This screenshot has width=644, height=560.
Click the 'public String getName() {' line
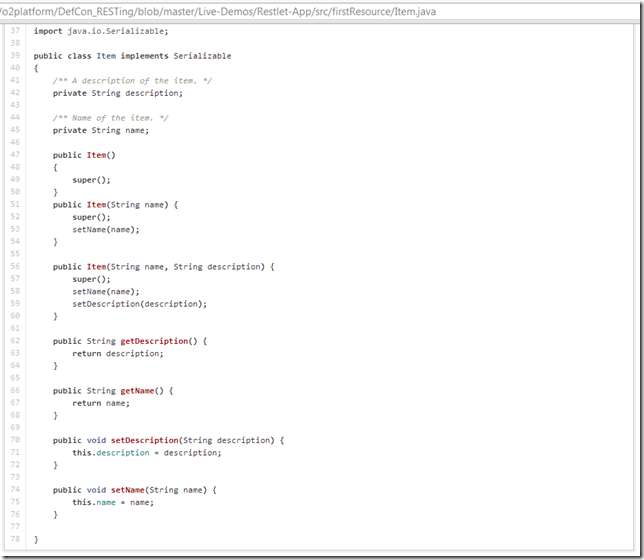tap(113, 391)
